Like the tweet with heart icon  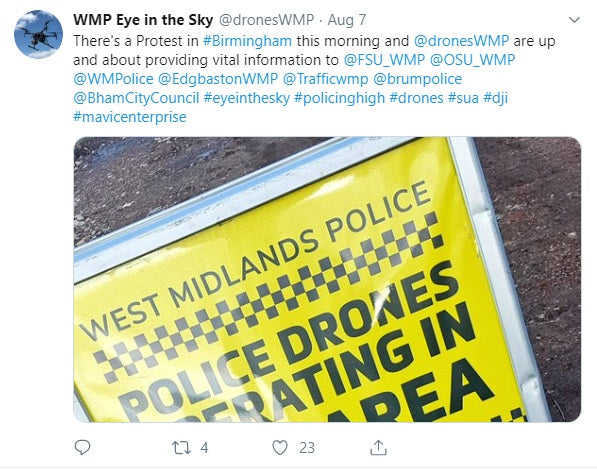[280, 448]
